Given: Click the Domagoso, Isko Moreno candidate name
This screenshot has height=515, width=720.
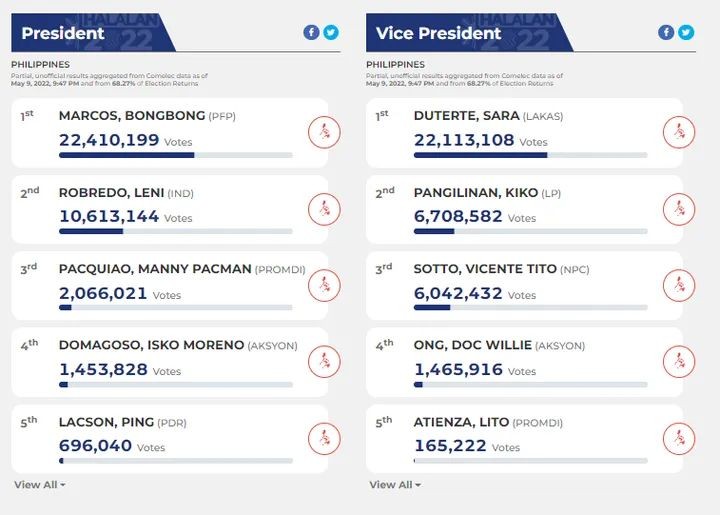Looking at the screenshot, I should point(152,345).
